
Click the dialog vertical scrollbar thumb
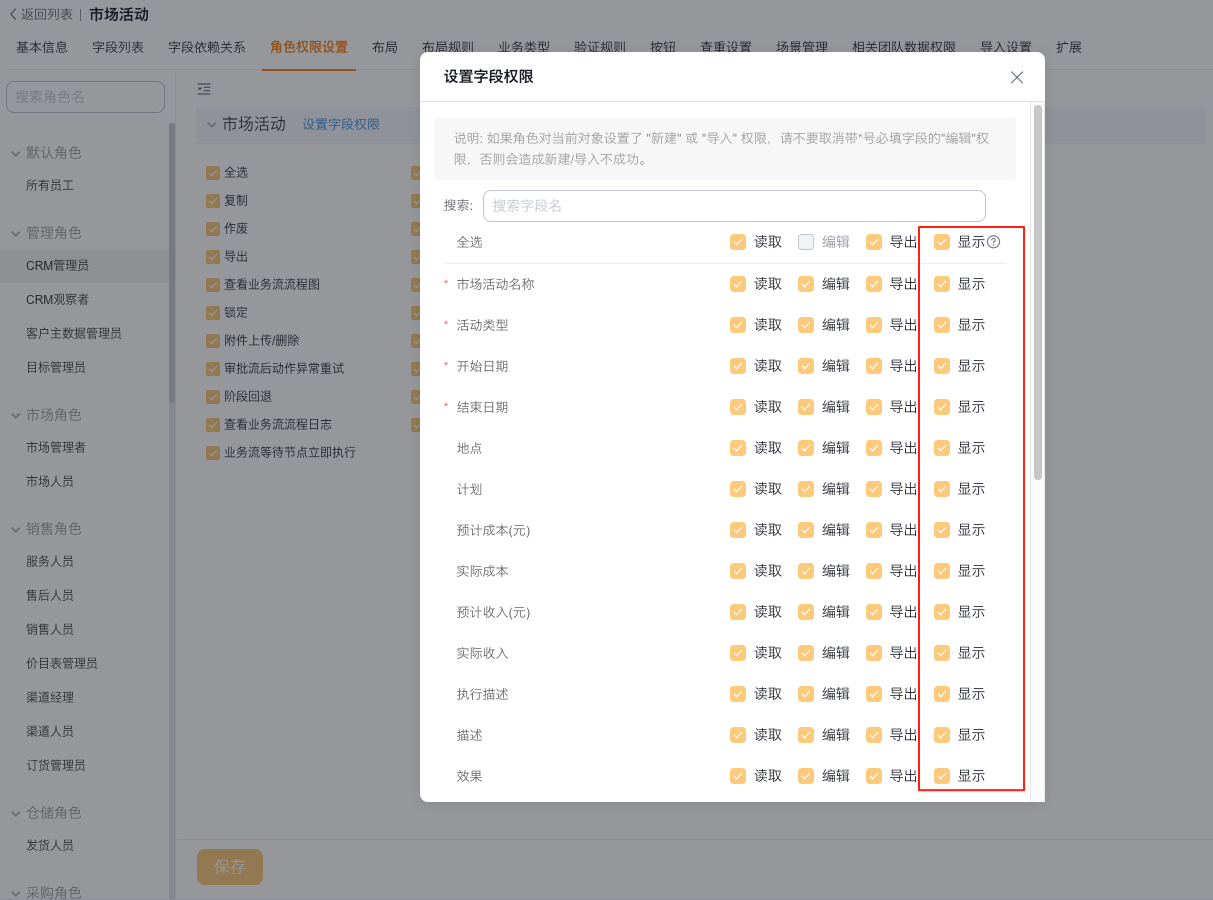pyautogui.click(x=1038, y=292)
